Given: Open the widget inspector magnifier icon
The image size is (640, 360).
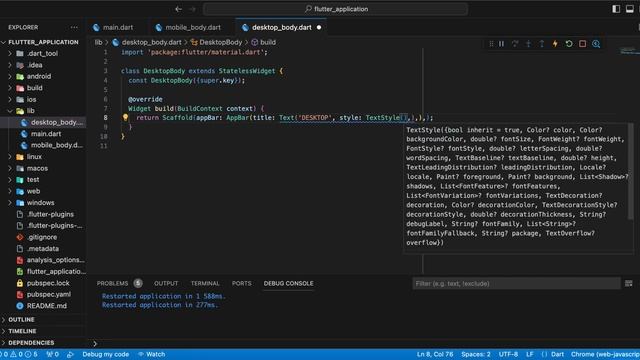Looking at the screenshot, I should tap(596, 44).
